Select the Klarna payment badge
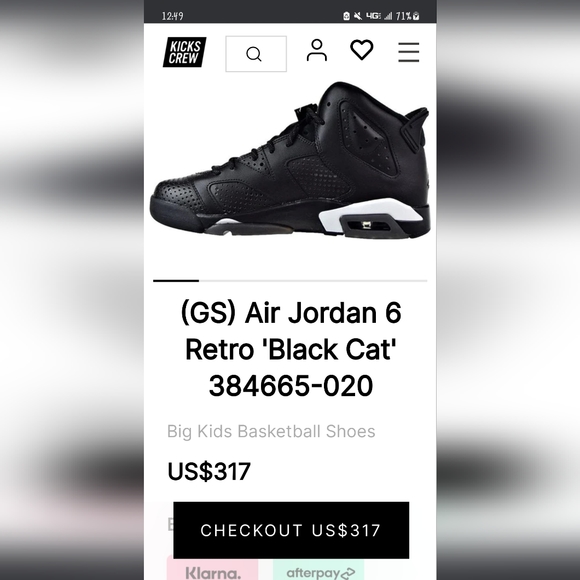580x580 pixels. pyautogui.click(x=212, y=571)
